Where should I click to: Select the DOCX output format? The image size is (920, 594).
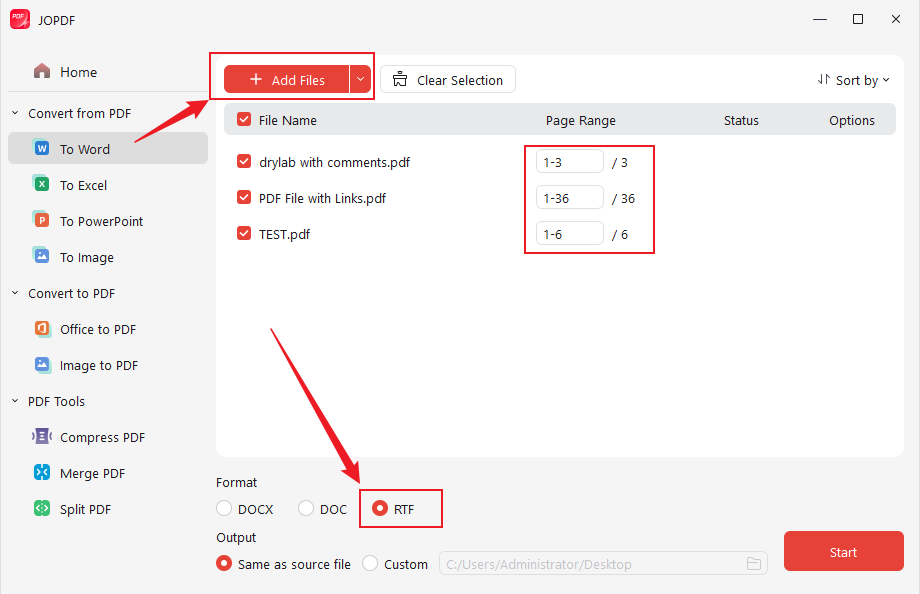pos(224,508)
